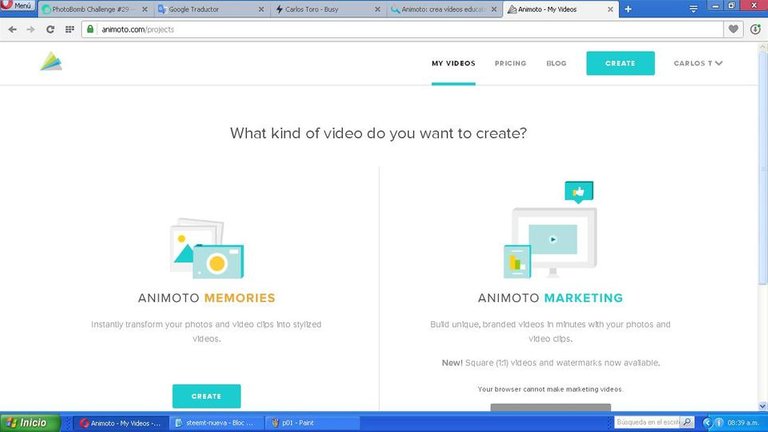Screen dimensions: 768x432
Task: Click the Animoto logo
Action: click(x=51, y=62)
